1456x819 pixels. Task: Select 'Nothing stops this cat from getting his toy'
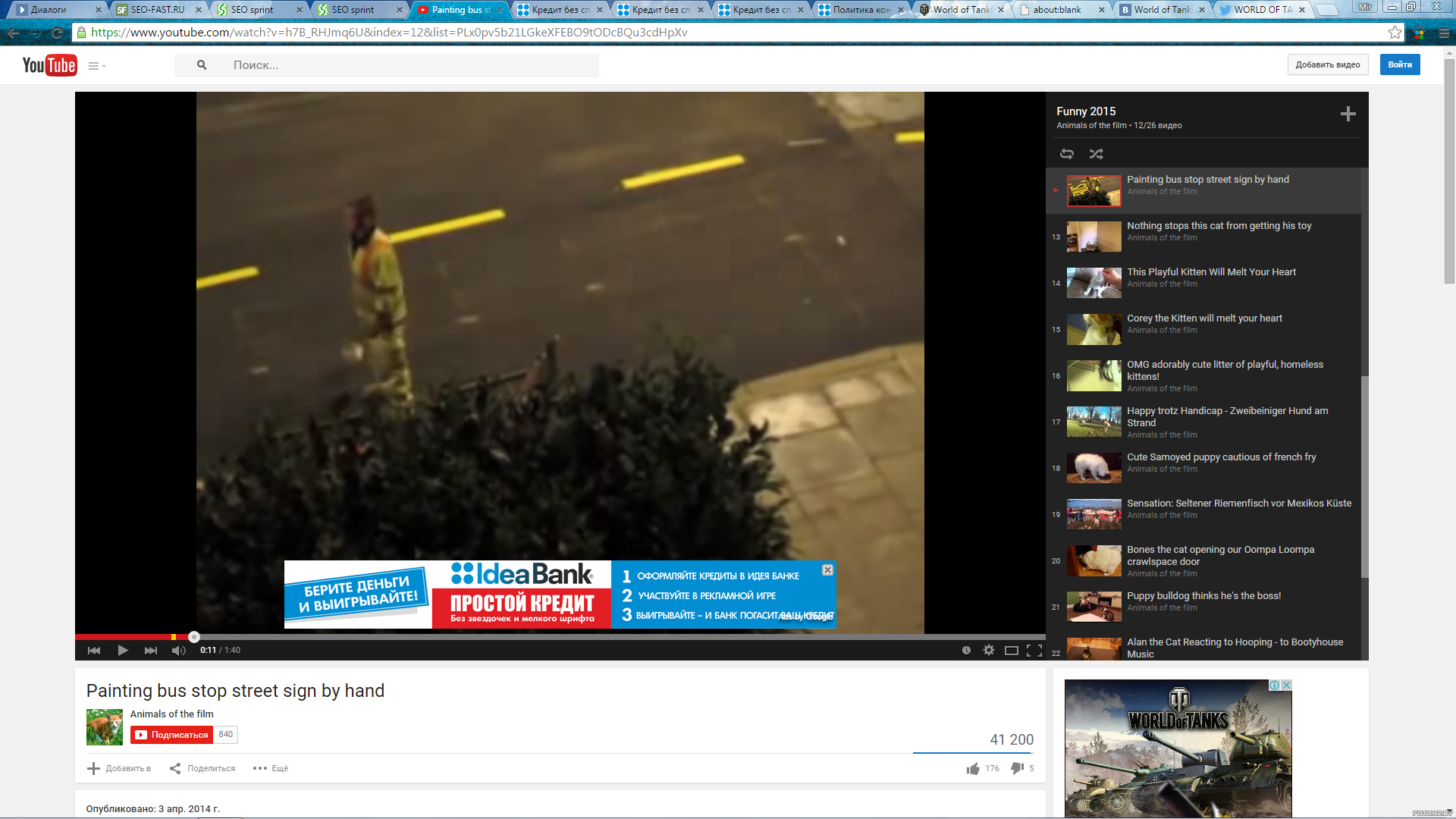point(1219,226)
